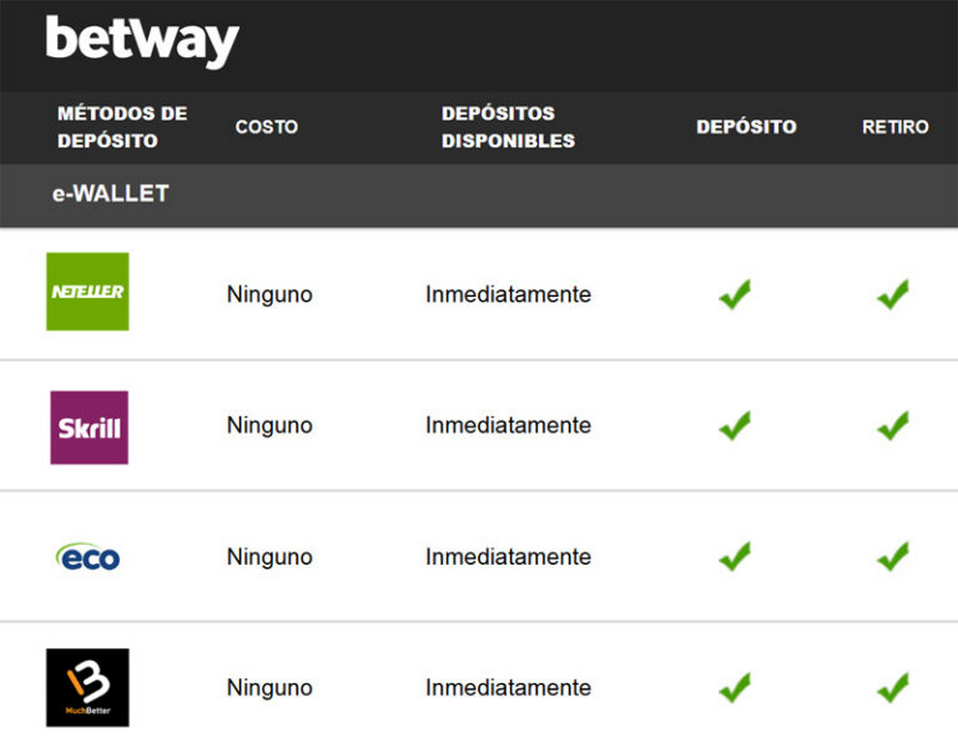
Task: Select the Neteller logo
Action: (88, 291)
